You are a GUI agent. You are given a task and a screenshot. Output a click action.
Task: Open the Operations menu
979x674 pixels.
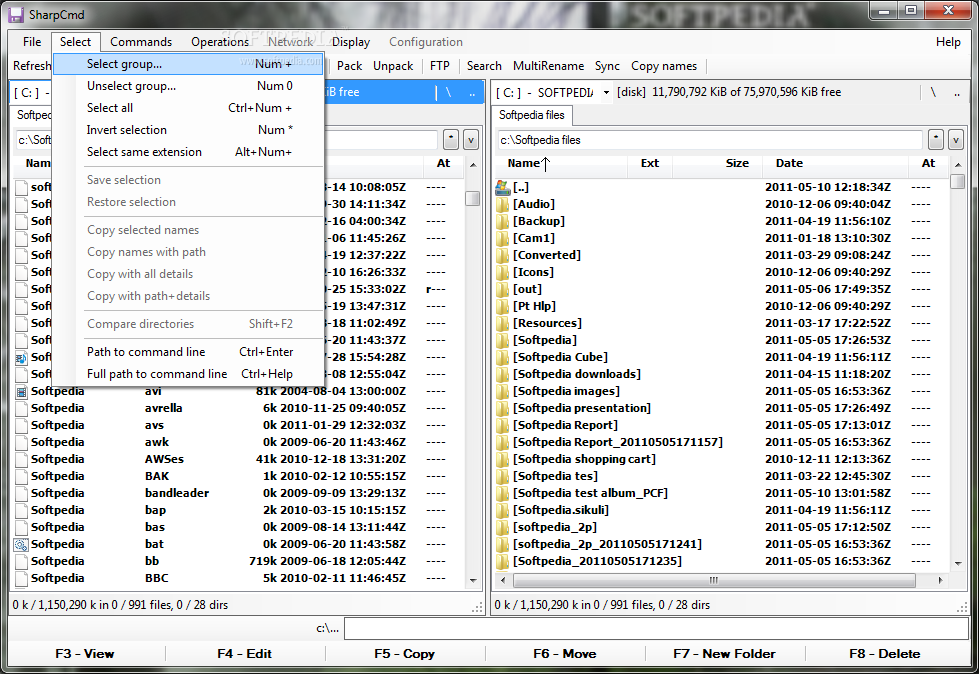coord(220,42)
